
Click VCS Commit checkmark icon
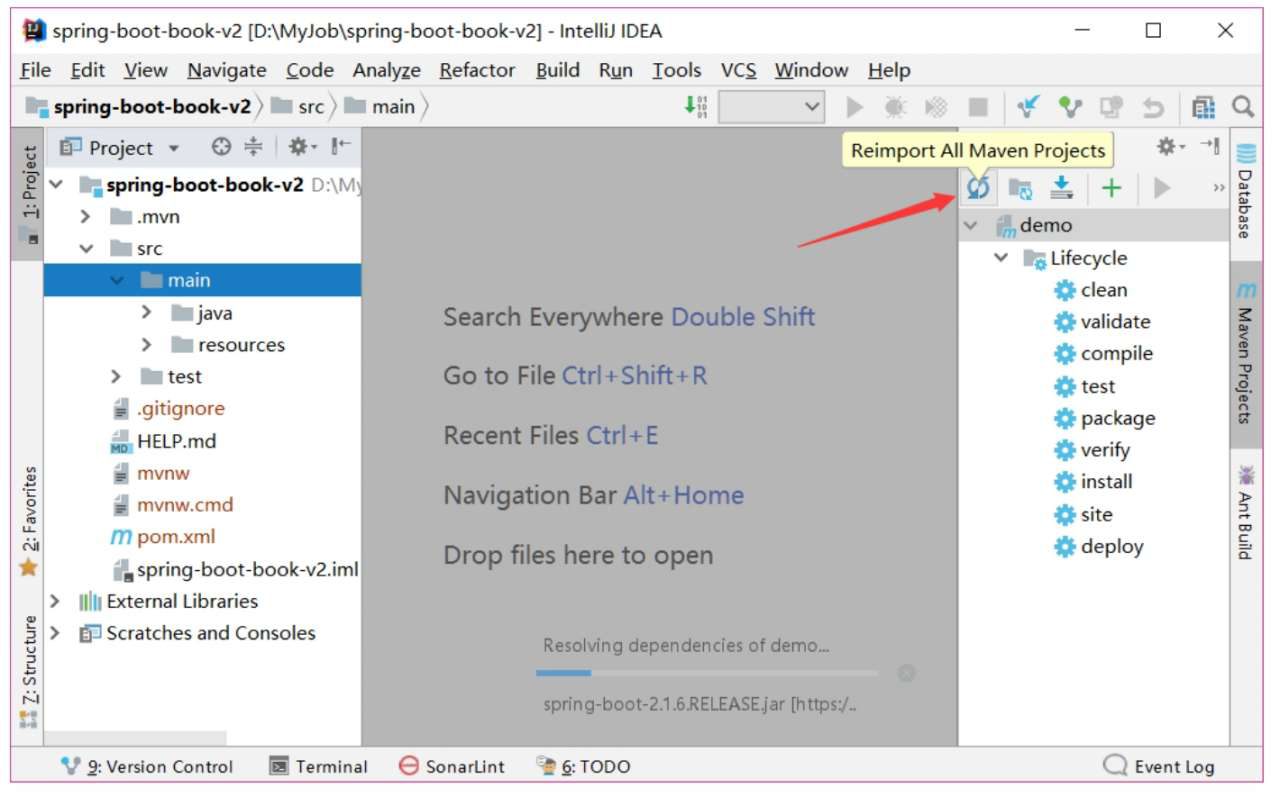click(x=1071, y=106)
